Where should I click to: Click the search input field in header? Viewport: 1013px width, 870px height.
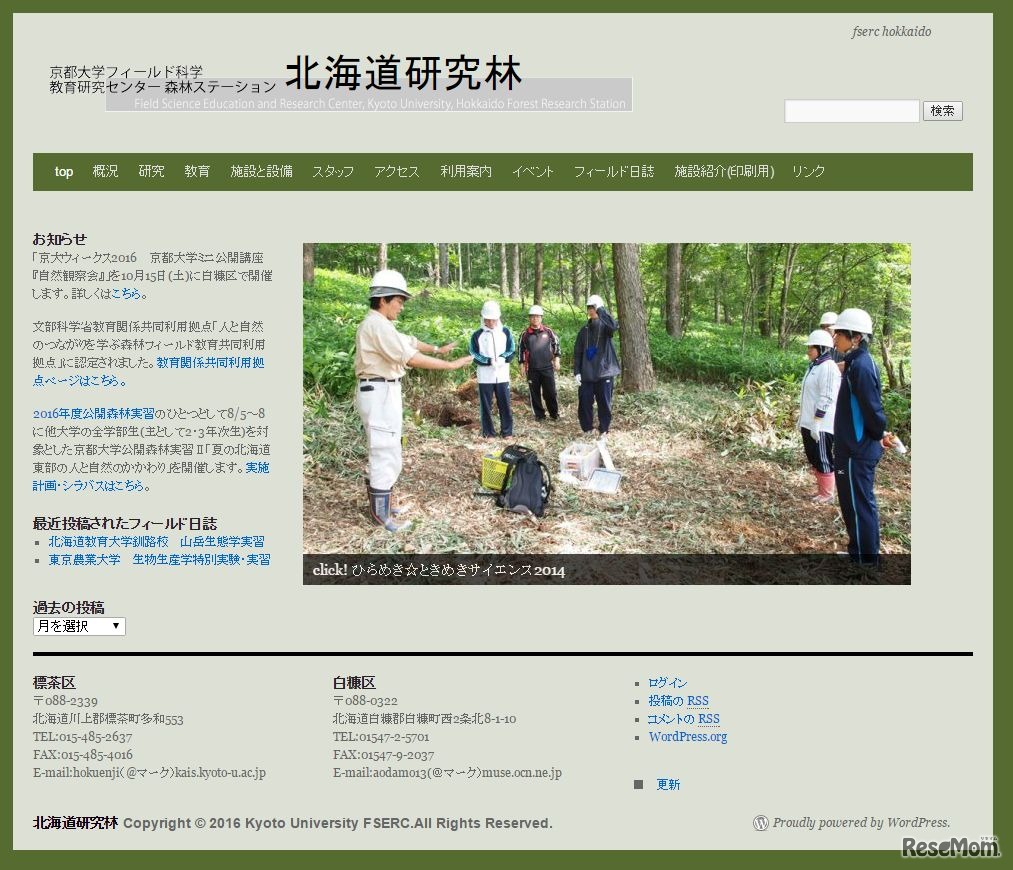coord(851,110)
